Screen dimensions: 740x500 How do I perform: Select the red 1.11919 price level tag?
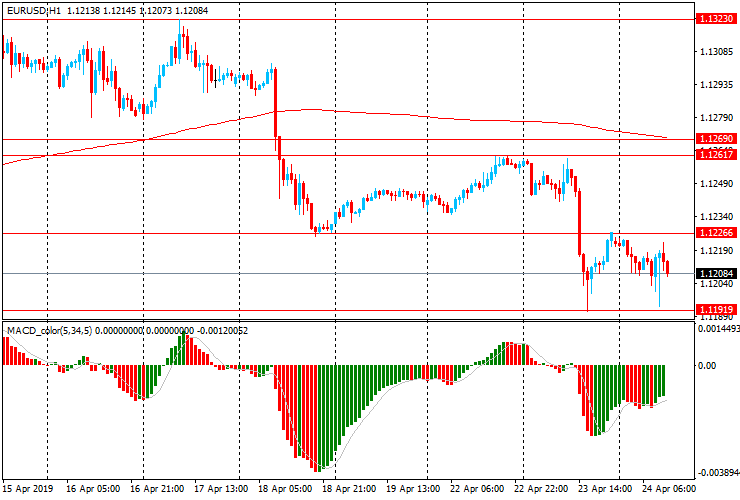[x=716, y=310]
